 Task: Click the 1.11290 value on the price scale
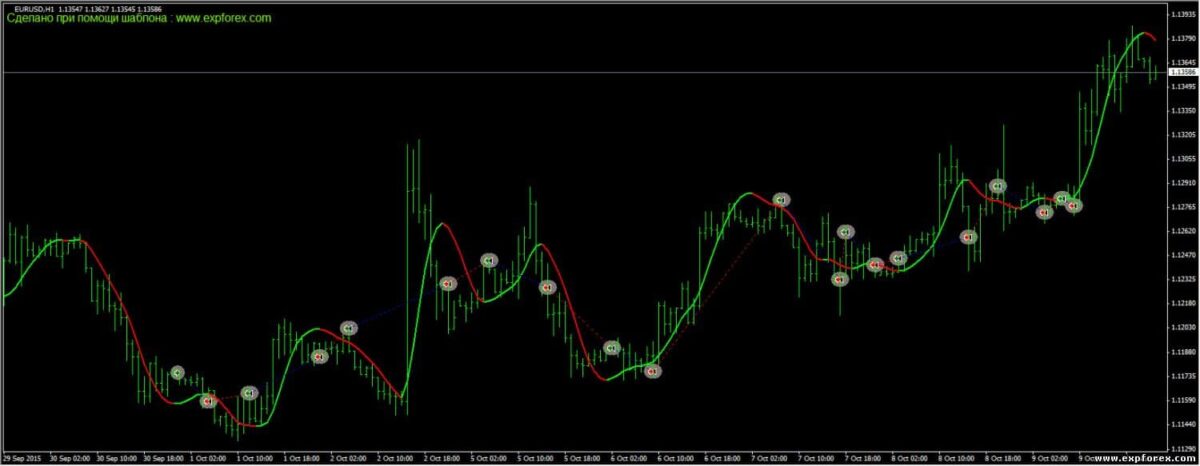(x=1183, y=447)
